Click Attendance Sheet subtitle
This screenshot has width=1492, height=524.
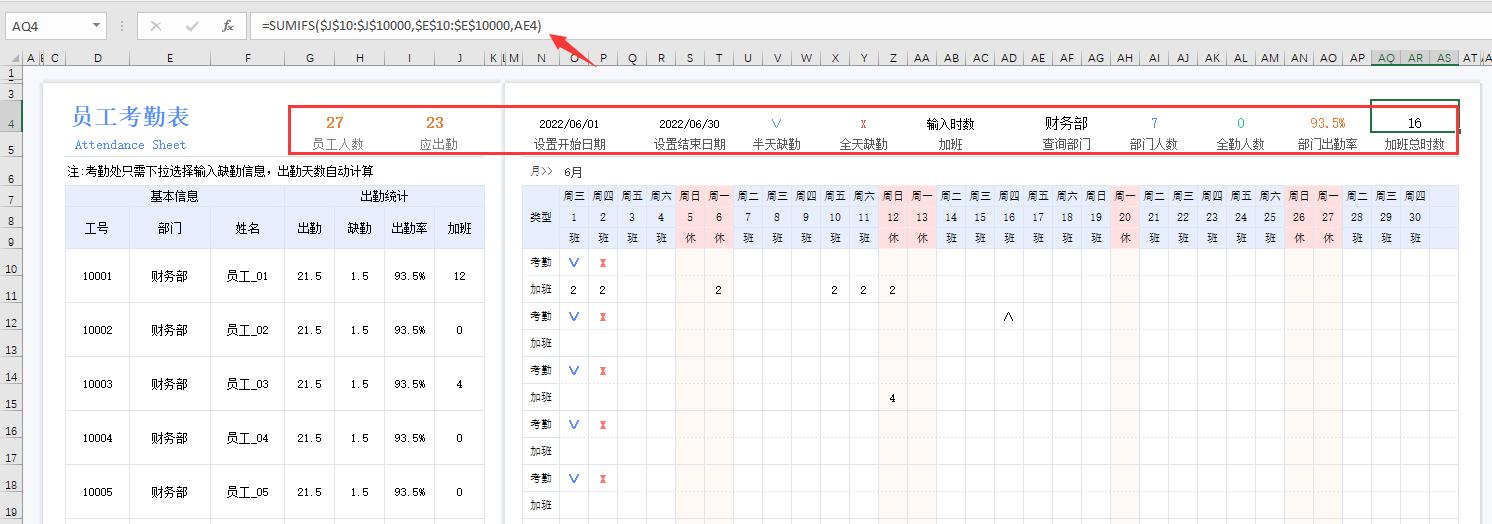click(x=131, y=145)
